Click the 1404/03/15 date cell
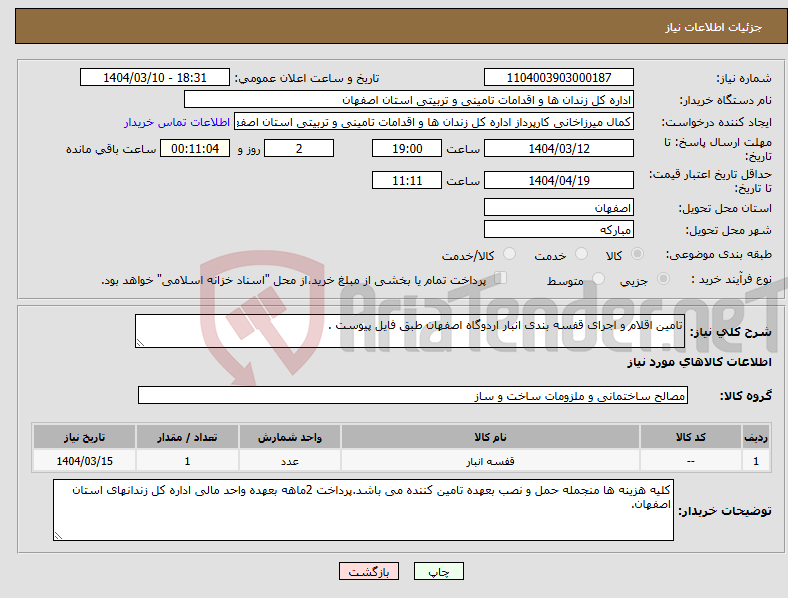Screen dimensions: 788x598 point(84,461)
